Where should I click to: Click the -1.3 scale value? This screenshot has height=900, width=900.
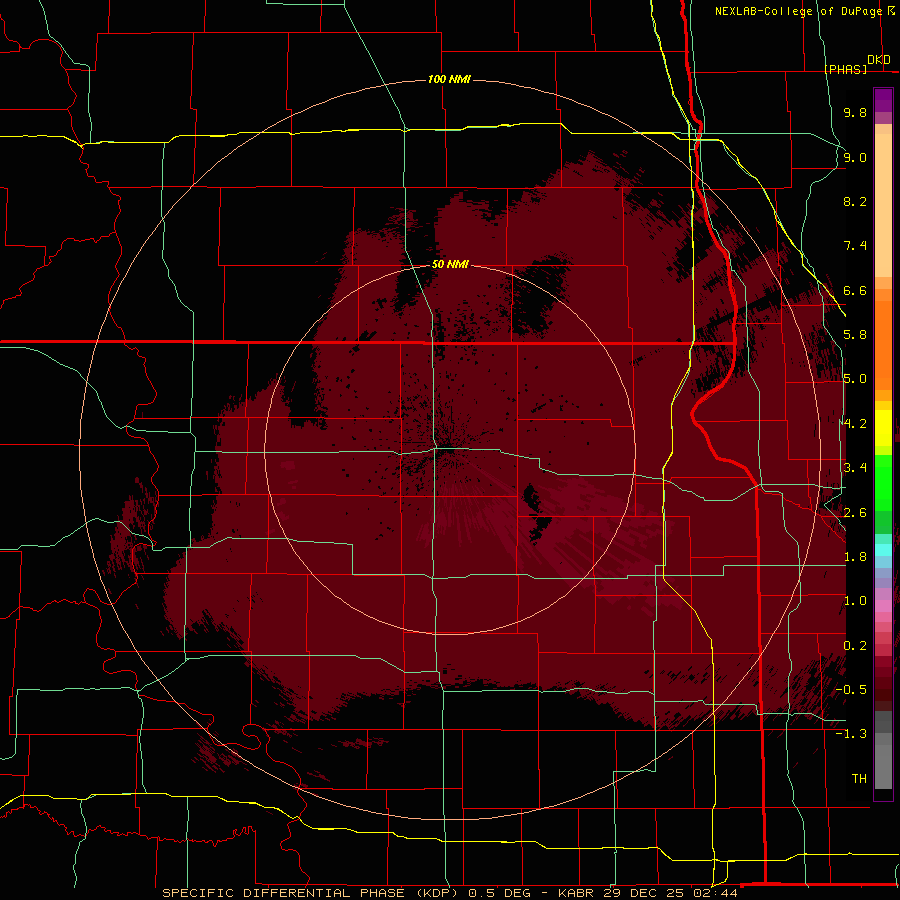(x=851, y=734)
